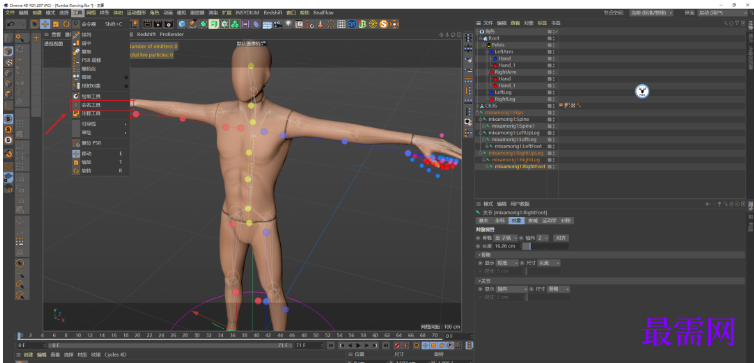
Task: Play the animation forward
Action: 358,345
